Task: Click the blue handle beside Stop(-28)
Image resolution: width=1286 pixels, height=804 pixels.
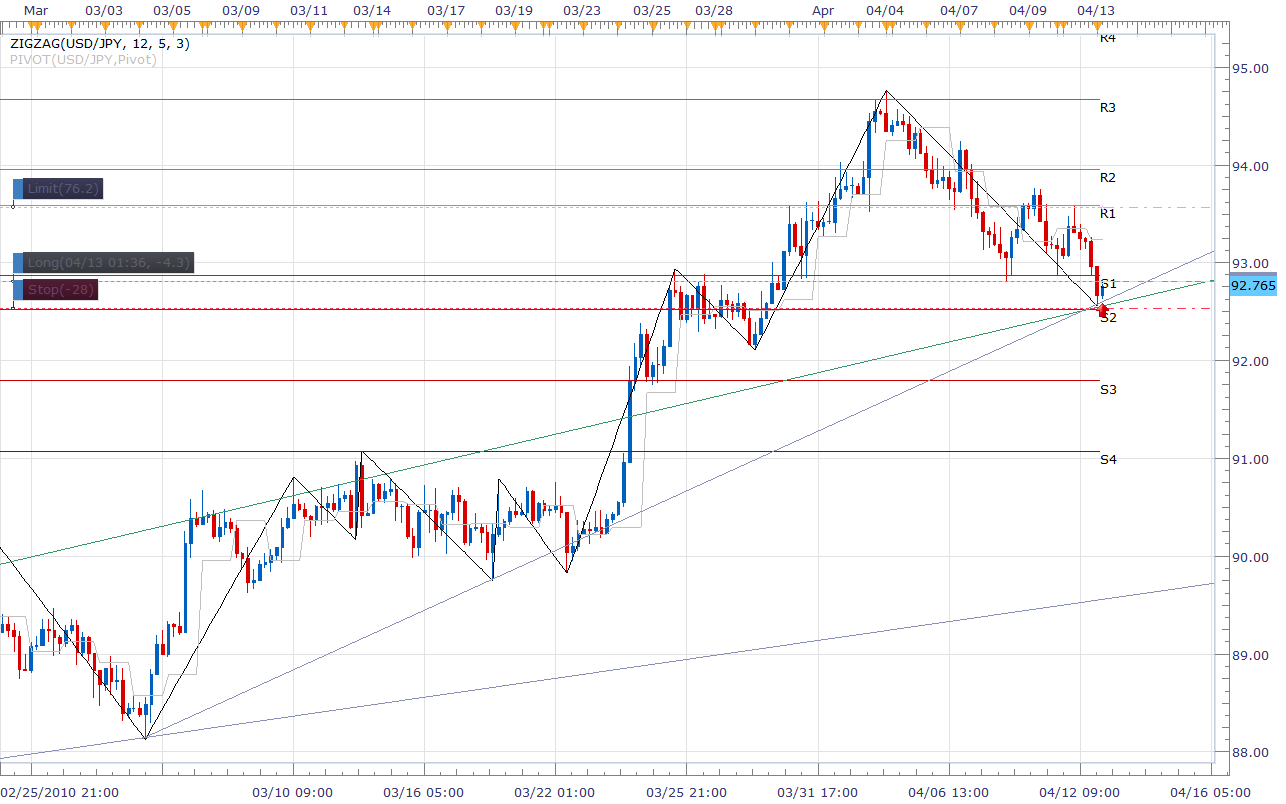Action: (18, 289)
